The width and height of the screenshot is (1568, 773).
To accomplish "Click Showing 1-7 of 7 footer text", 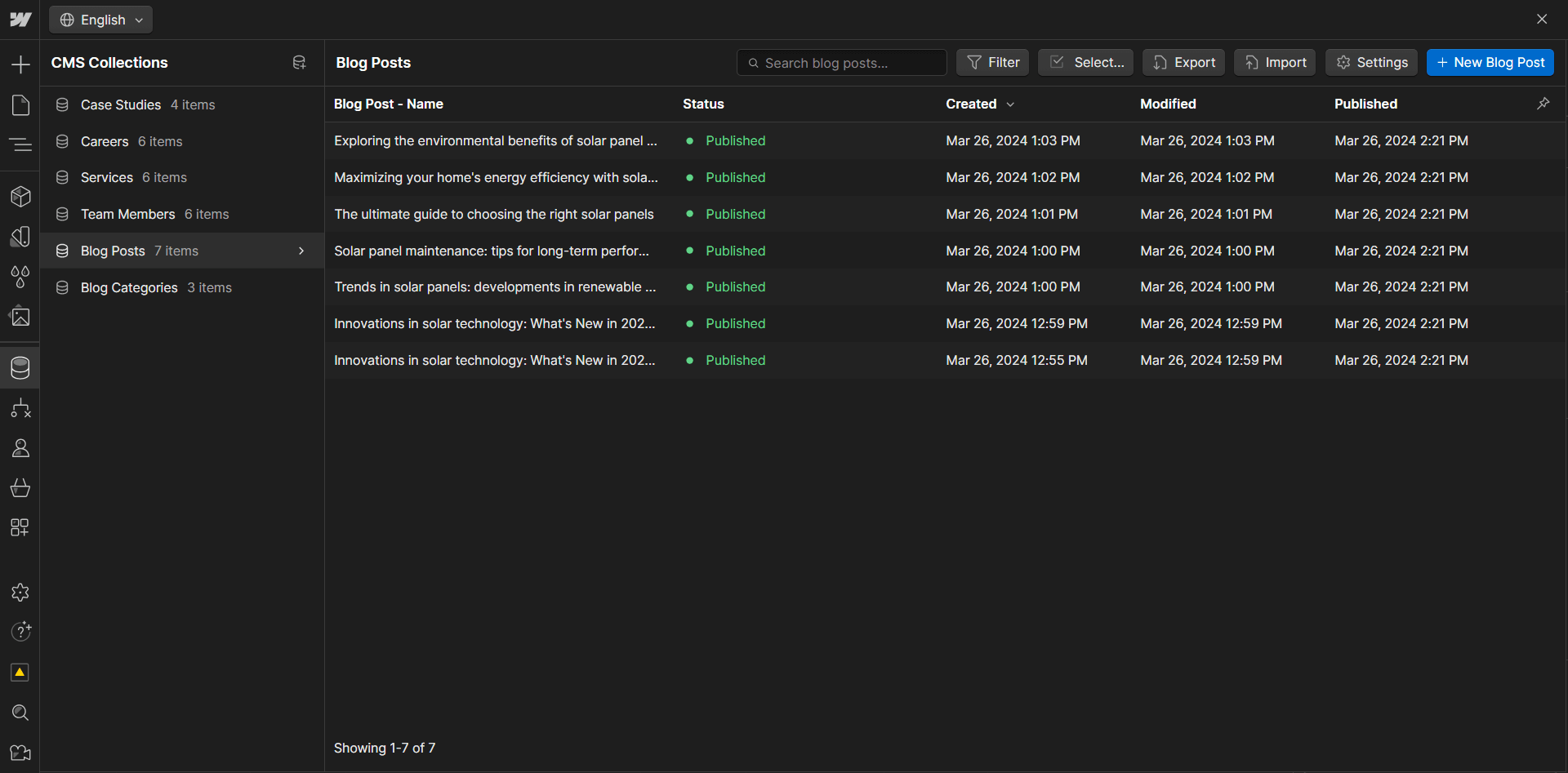I will click(x=385, y=748).
